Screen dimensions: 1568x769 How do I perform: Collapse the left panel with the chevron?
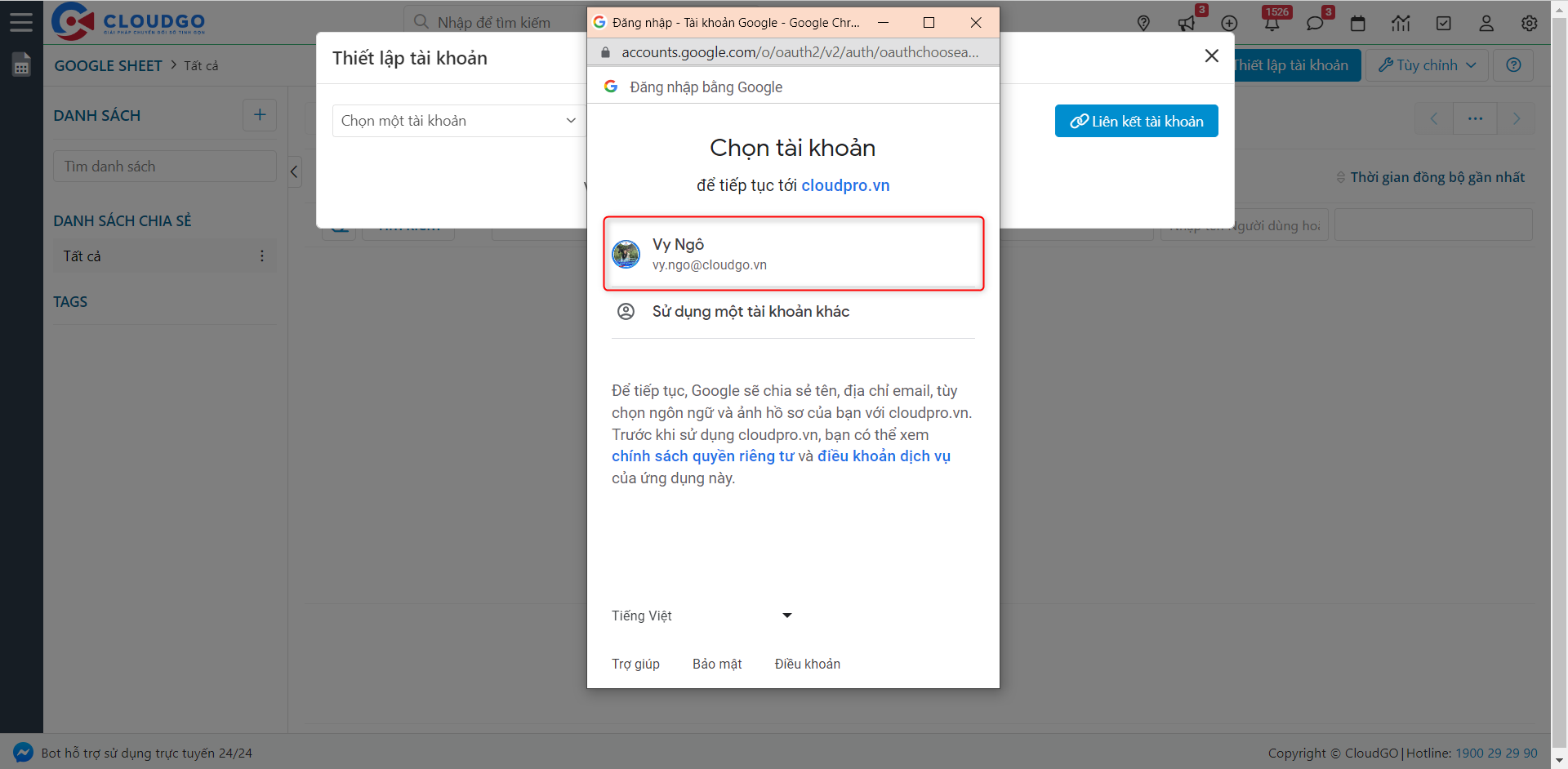294,171
